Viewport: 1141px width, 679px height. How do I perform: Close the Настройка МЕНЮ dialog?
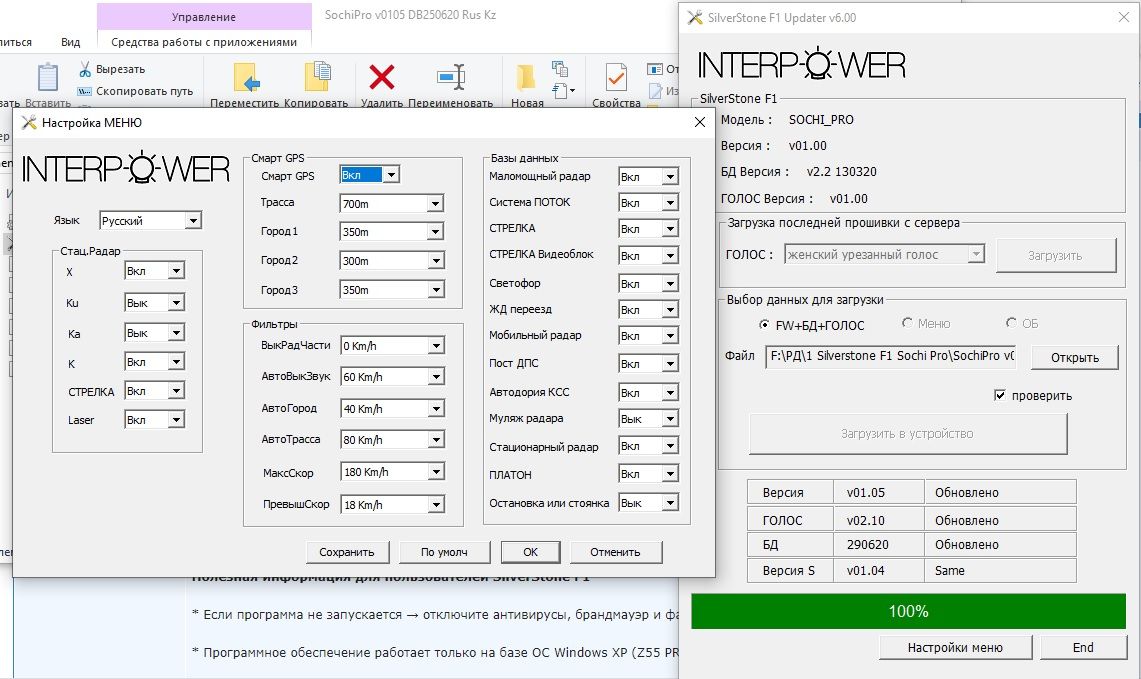click(x=700, y=122)
